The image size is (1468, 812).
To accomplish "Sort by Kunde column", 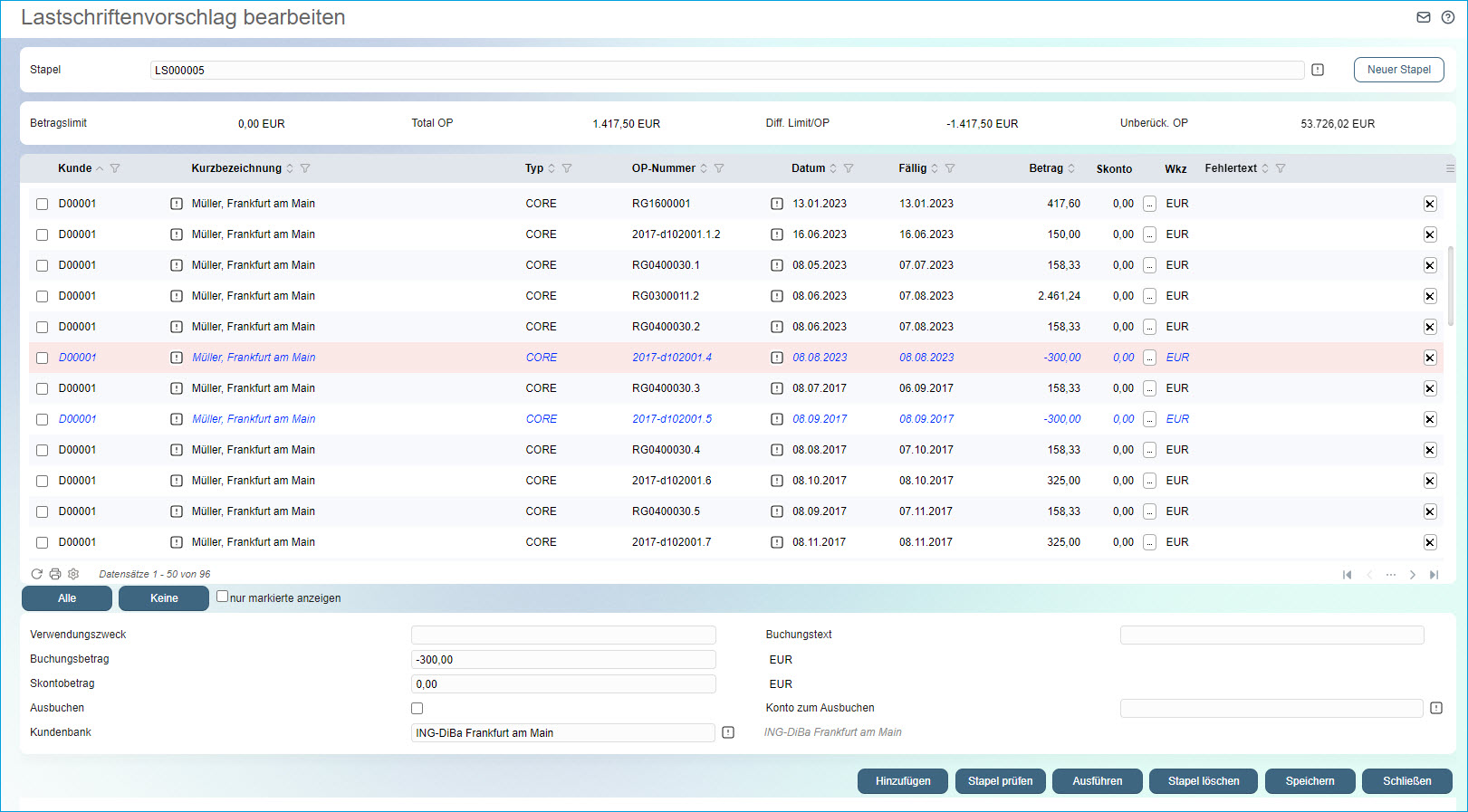I will tap(100, 168).
